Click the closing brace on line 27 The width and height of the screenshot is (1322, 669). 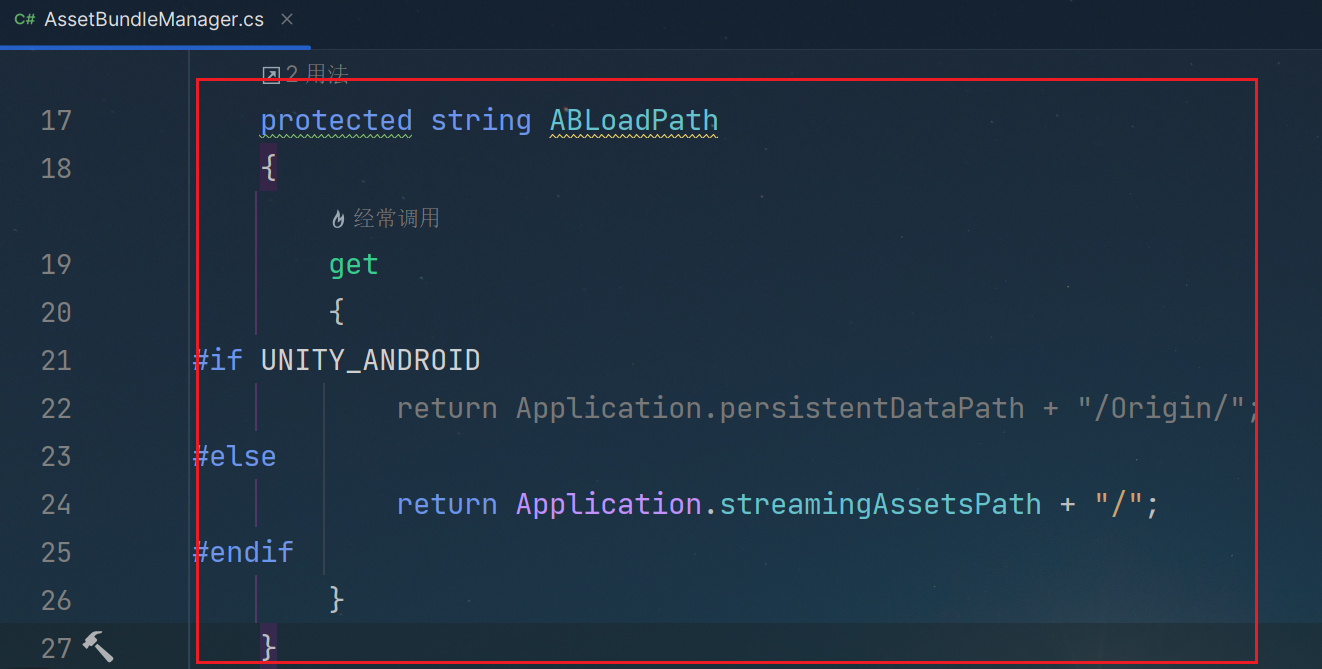coord(268,647)
